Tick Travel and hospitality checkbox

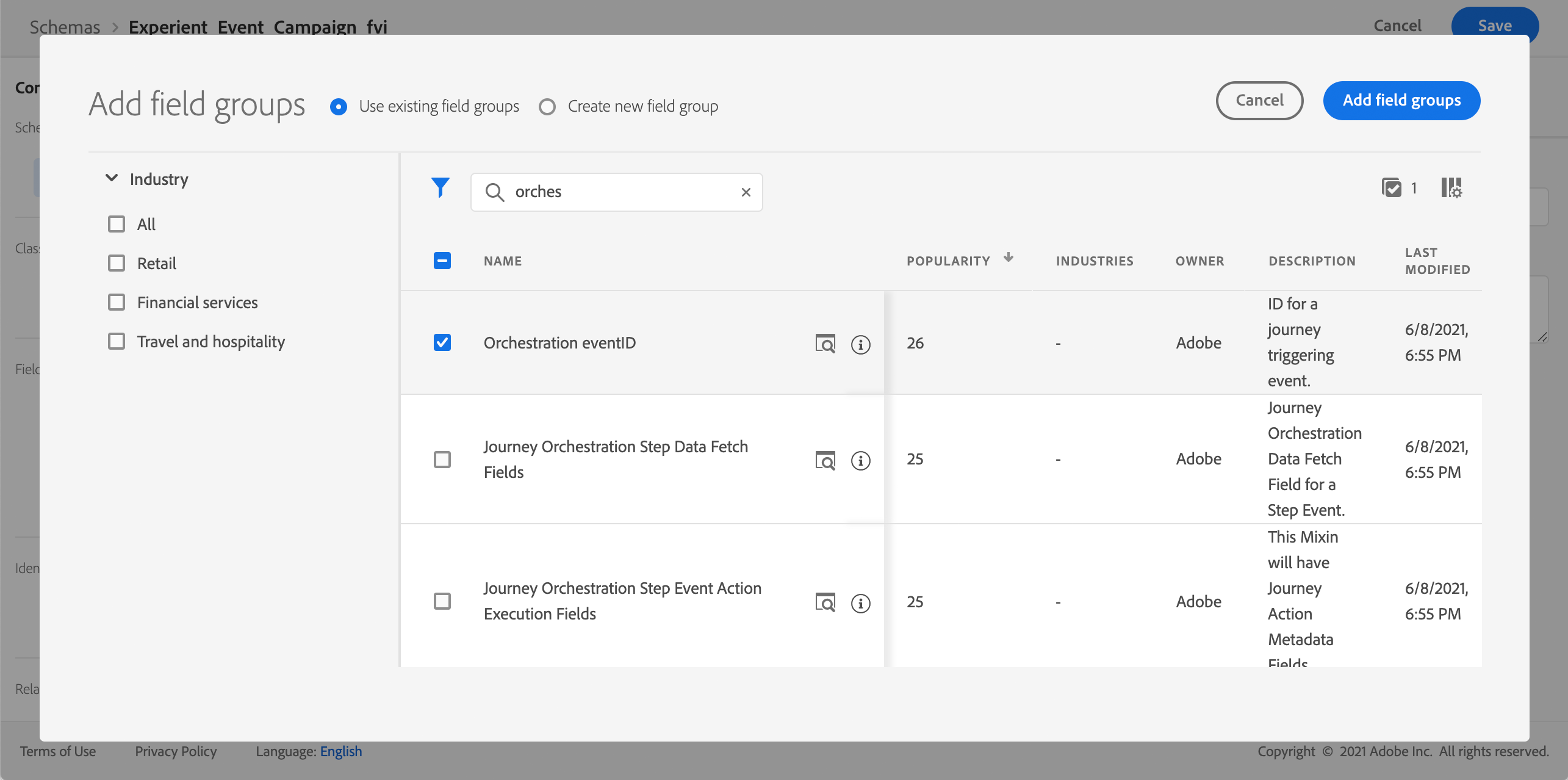[x=117, y=341]
